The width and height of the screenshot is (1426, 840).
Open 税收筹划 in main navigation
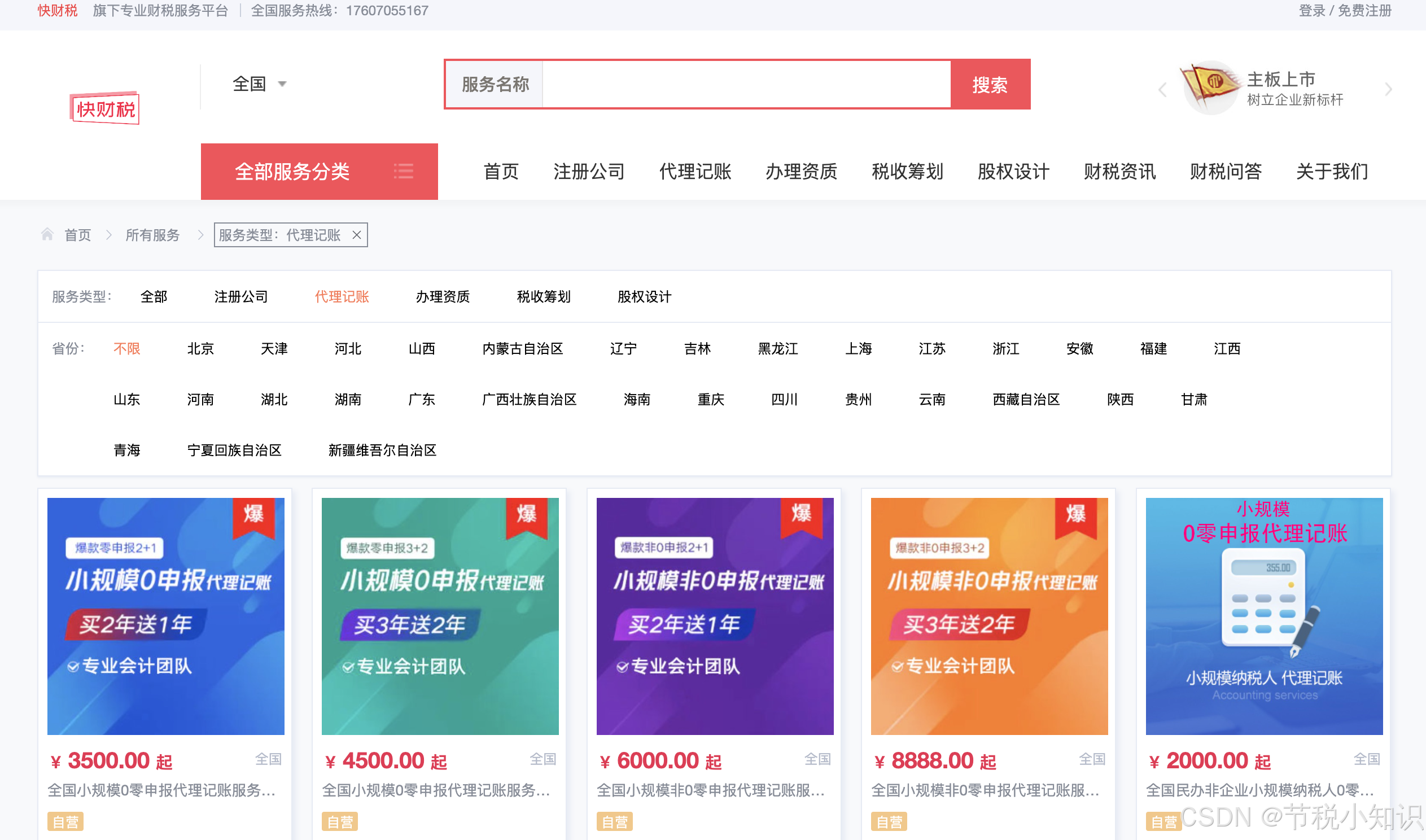[x=907, y=171]
